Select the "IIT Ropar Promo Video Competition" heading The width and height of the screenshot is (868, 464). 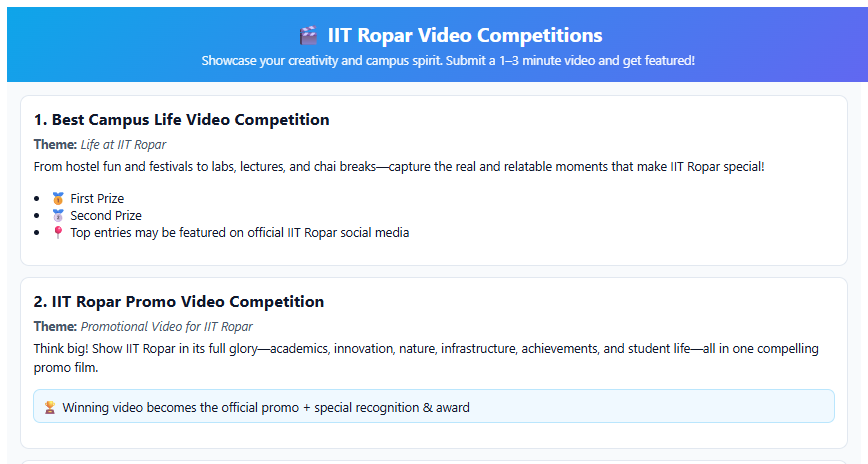coord(178,302)
